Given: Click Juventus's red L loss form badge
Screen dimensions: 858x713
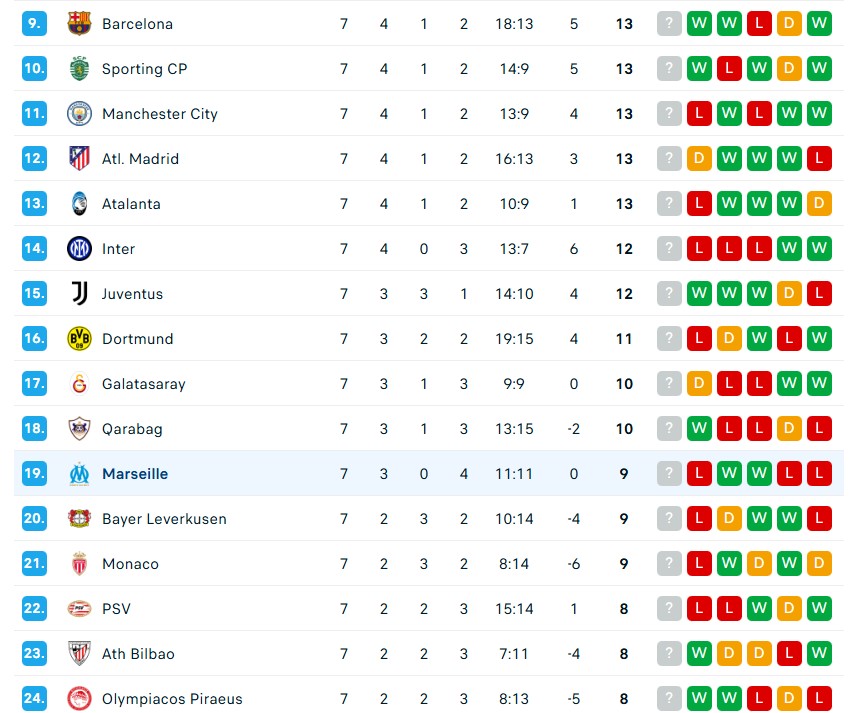Looking at the screenshot, I should click(819, 294).
